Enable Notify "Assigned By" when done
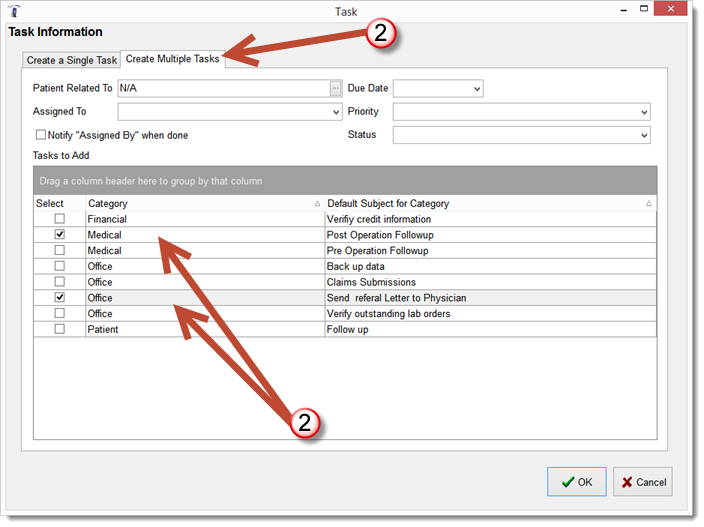704x527 pixels. tap(41, 135)
